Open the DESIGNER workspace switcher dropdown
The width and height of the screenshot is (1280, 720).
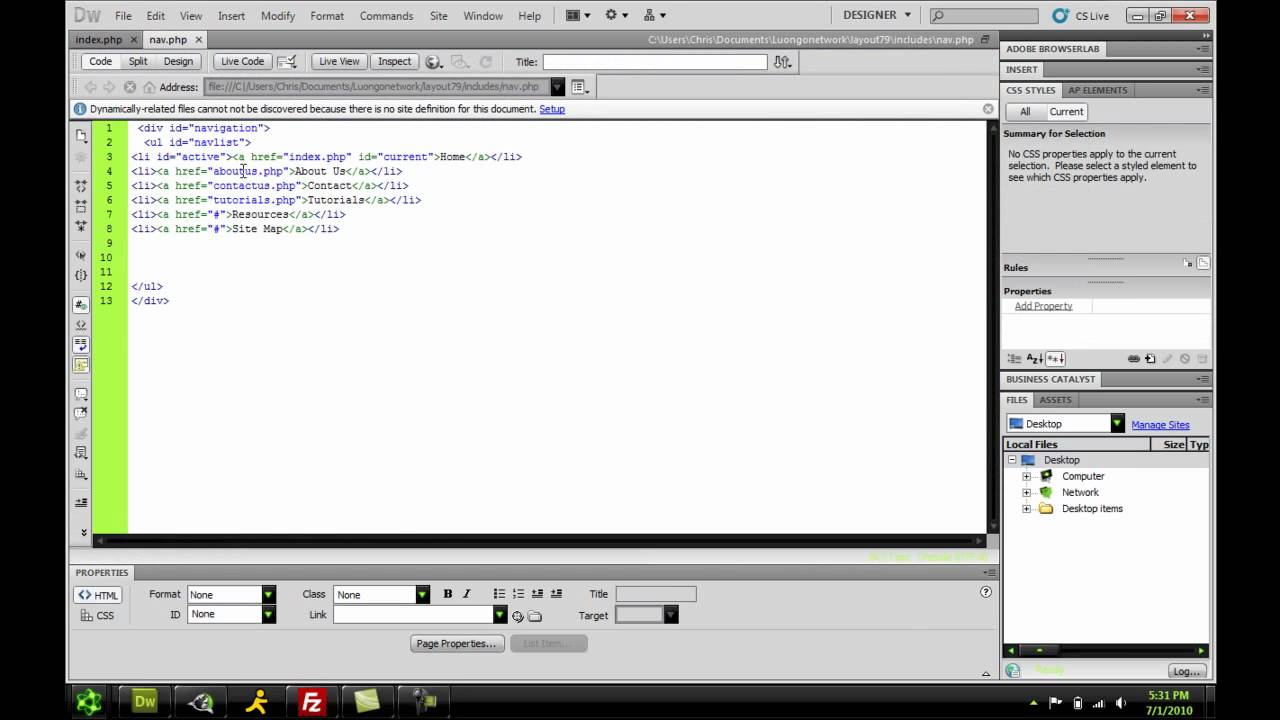click(x=877, y=15)
